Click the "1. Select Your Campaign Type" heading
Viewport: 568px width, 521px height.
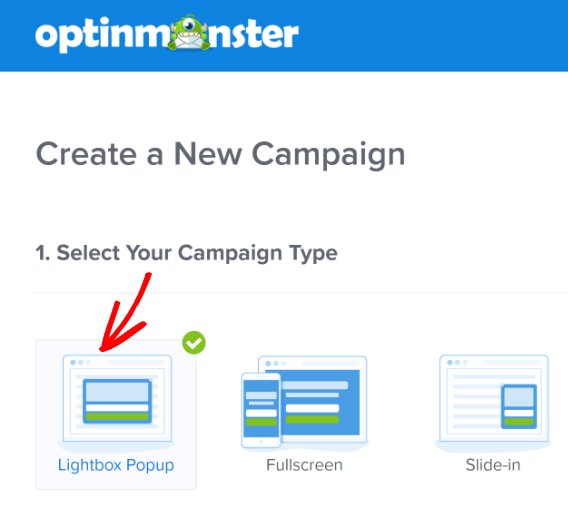(x=187, y=253)
